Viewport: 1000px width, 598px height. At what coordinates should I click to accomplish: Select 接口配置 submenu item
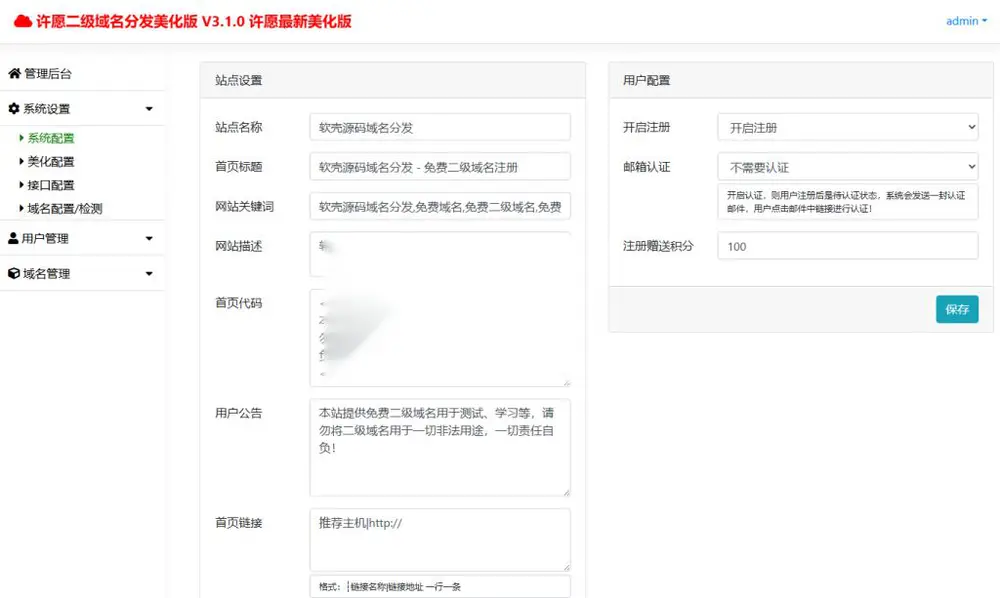click(x=50, y=185)
